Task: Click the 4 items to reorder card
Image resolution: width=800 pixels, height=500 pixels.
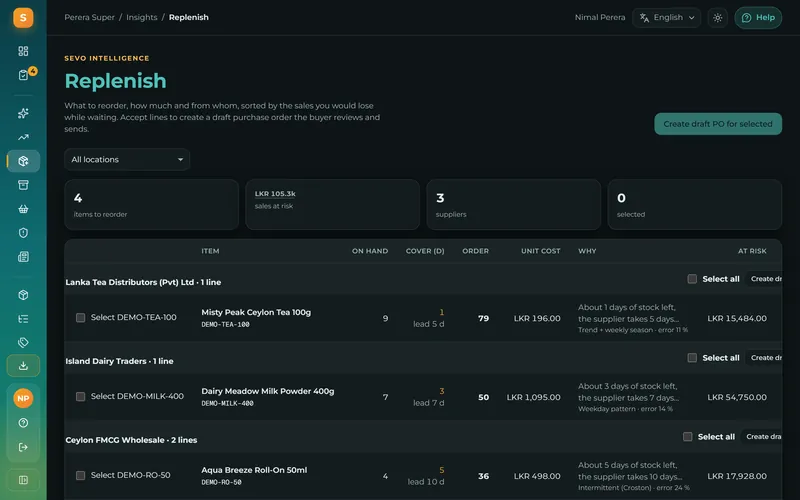Action: point(152,204)
